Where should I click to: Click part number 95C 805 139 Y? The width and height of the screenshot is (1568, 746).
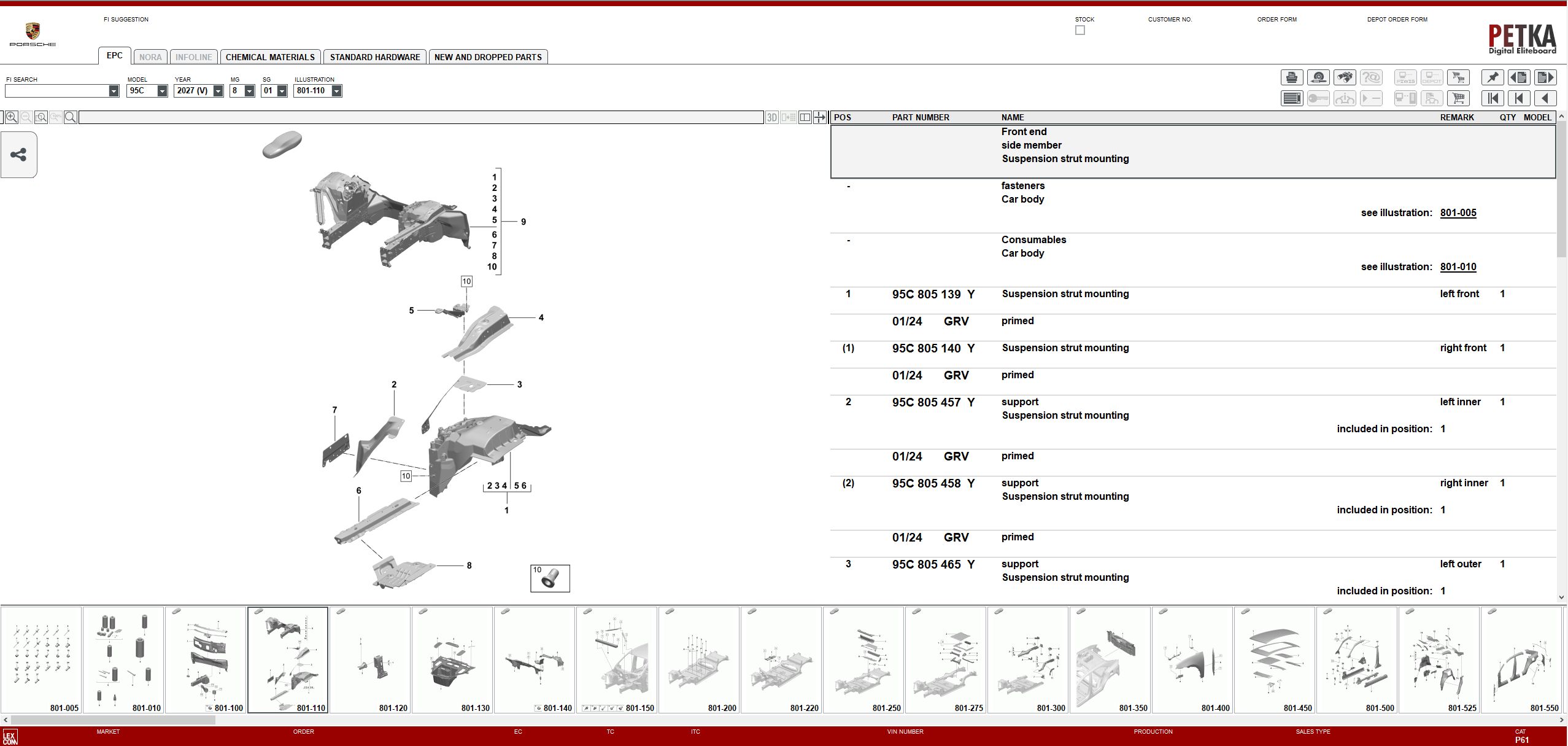click(933, 295)
